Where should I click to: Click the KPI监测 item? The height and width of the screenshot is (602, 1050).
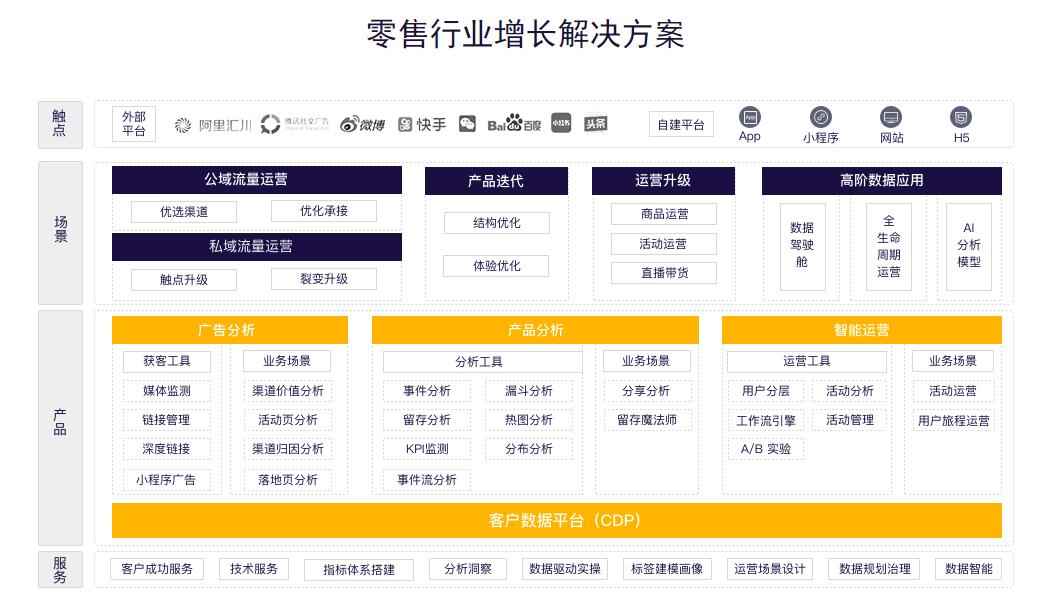(427, 449)
